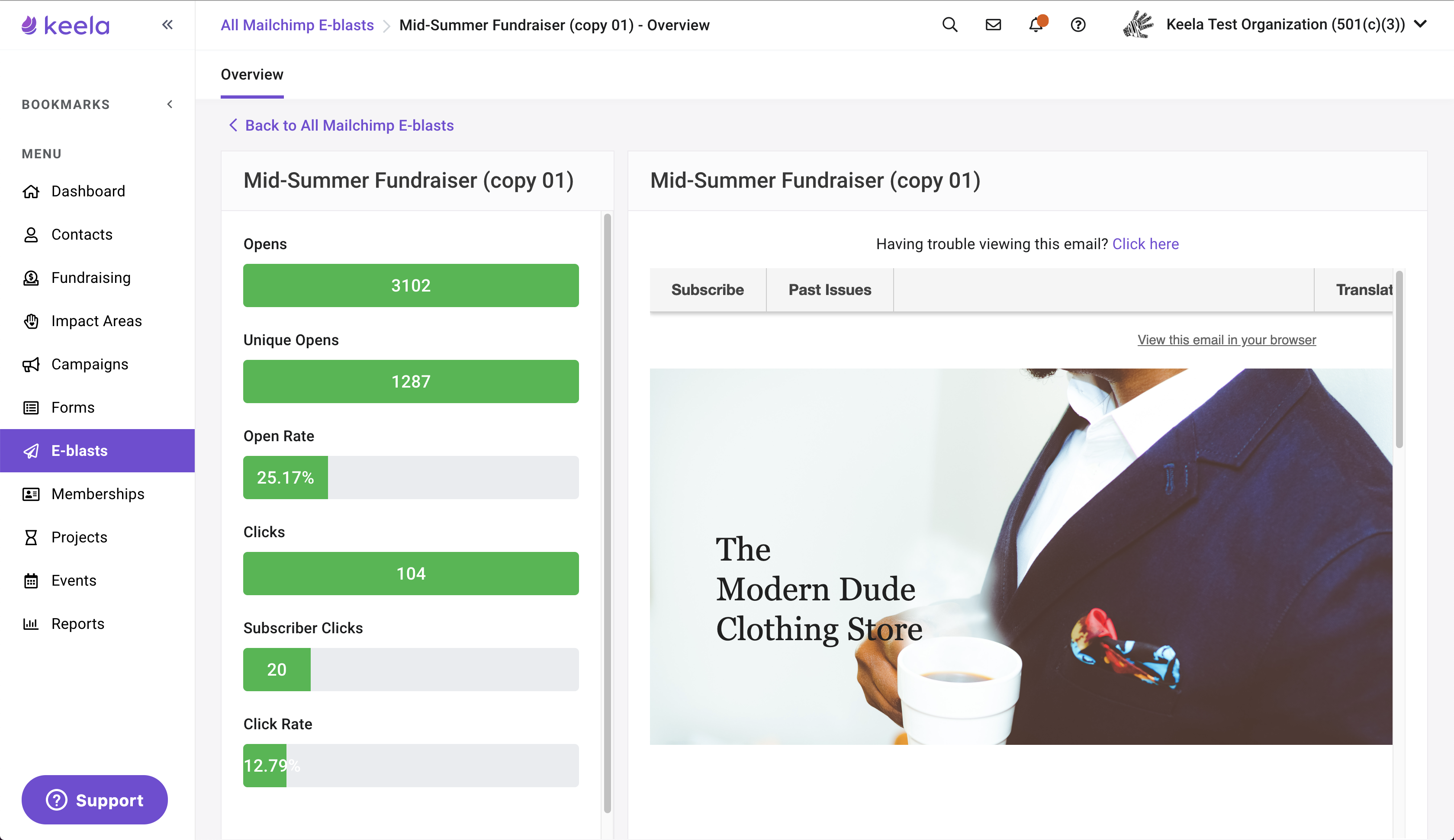Viewport: 1454px width, 840px height.
Task: Click the Clicks 104 bar
Action: coord(411,574)
